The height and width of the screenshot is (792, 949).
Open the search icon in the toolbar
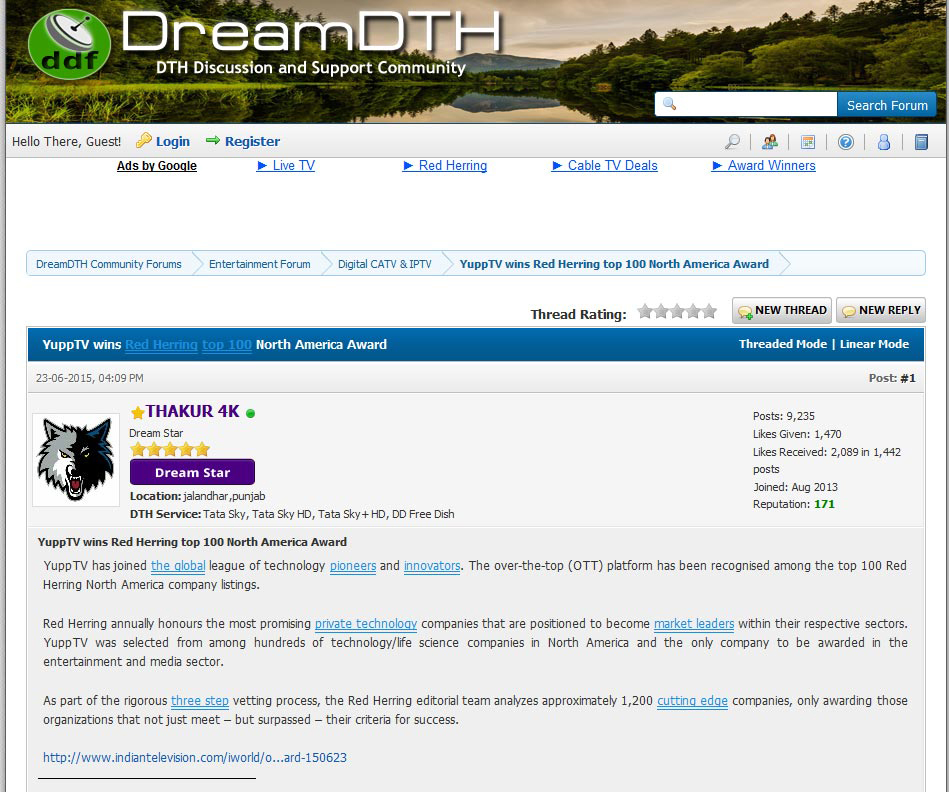tap(732, 142)
